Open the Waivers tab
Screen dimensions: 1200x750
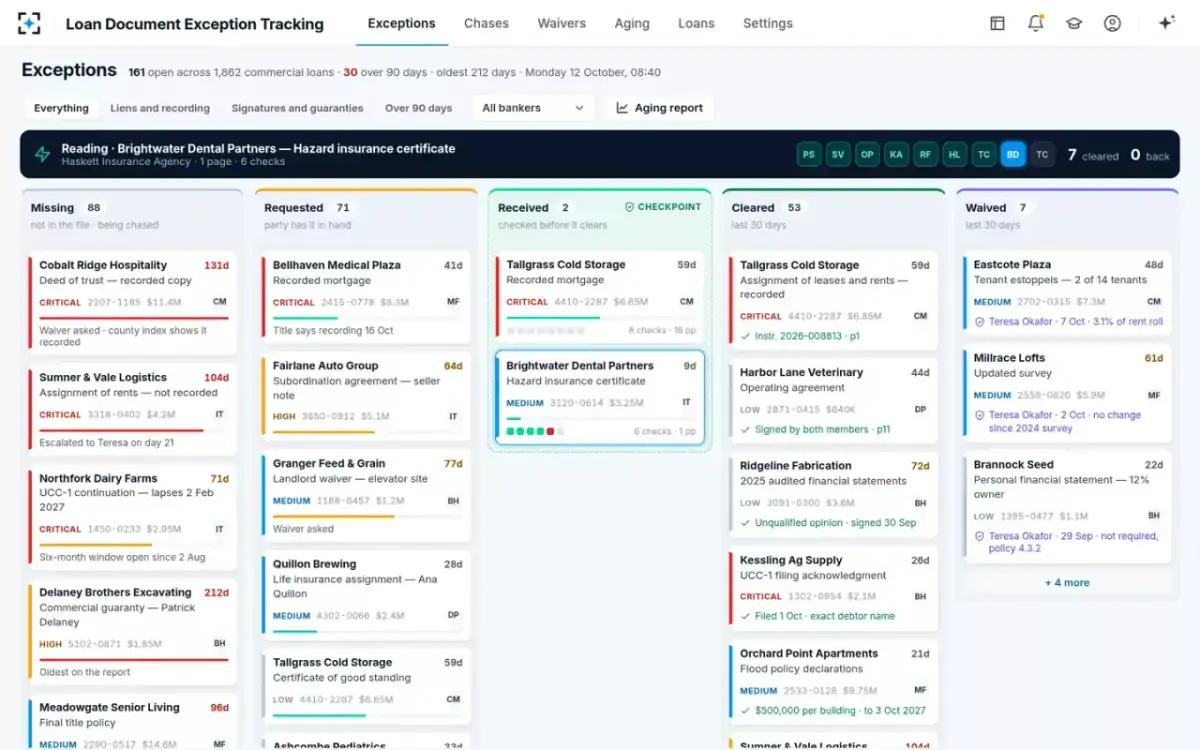[x=561, y=23]
